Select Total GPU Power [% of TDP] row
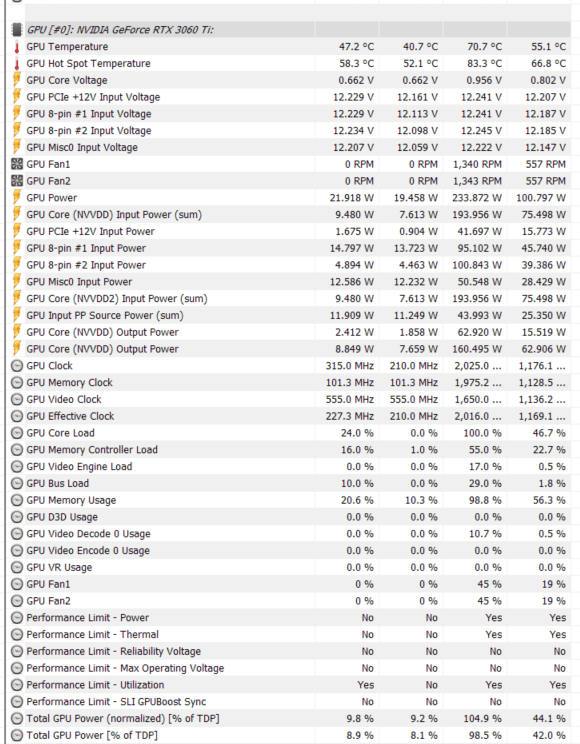The image size is (580, 744). click(290, 735)
